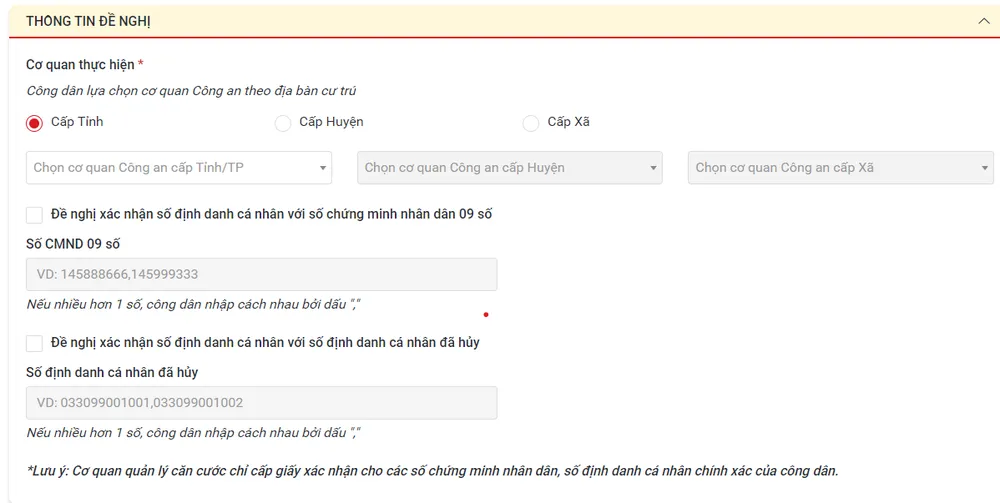Click the arrow icon of Tỉnh/TP dropdown
The height and width of the screenshot is (503, 1000).
pos(323,169)
